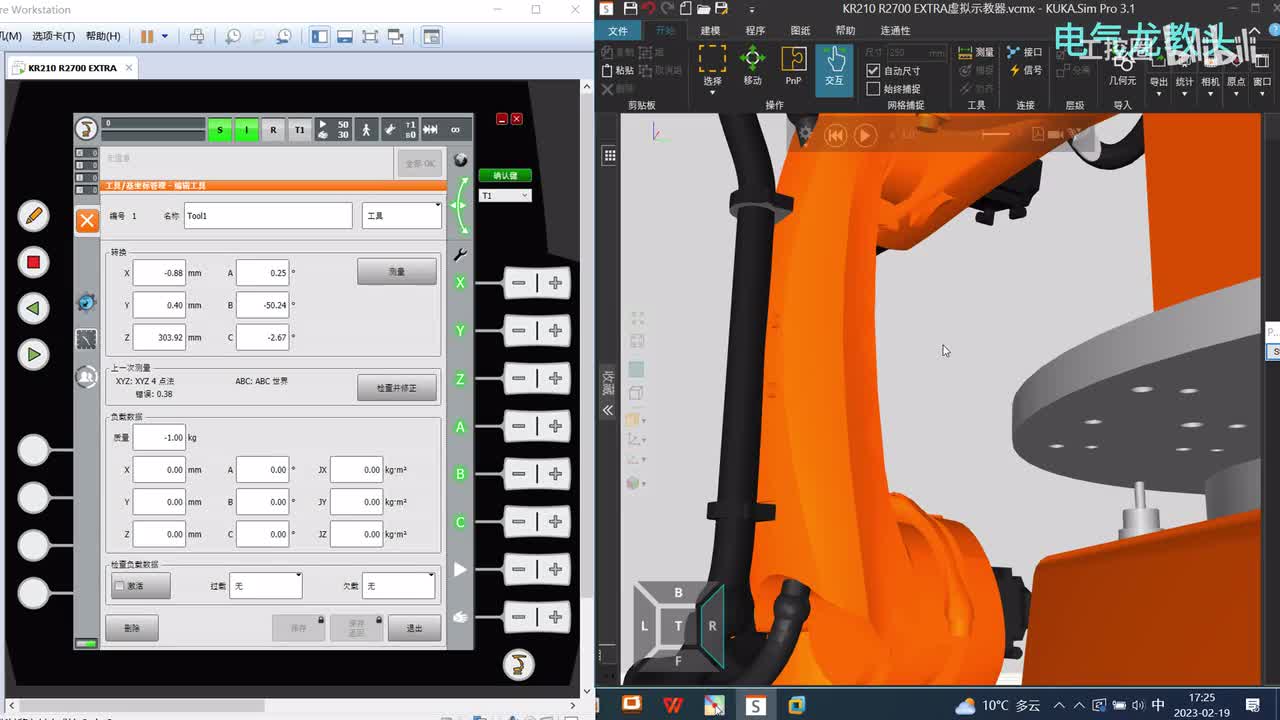Toggle the 自动尺寸 checkbox
The width and height of the screenshot is (1280, 720).
pyautogui.click(x=873, y=71)
